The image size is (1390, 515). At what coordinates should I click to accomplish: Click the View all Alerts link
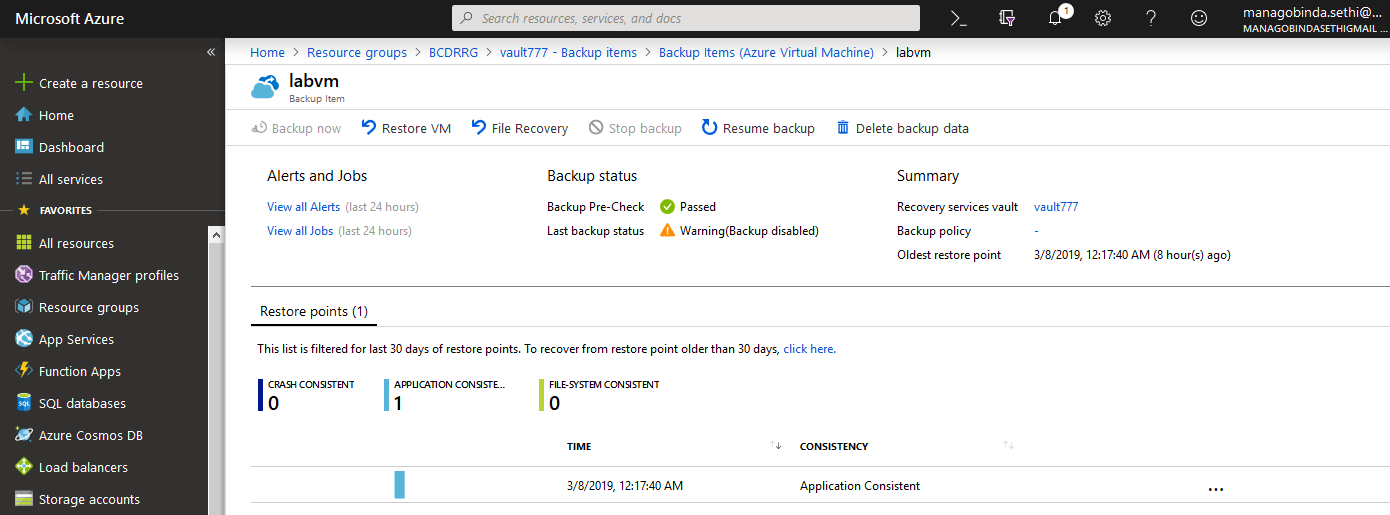coord(303,207)
